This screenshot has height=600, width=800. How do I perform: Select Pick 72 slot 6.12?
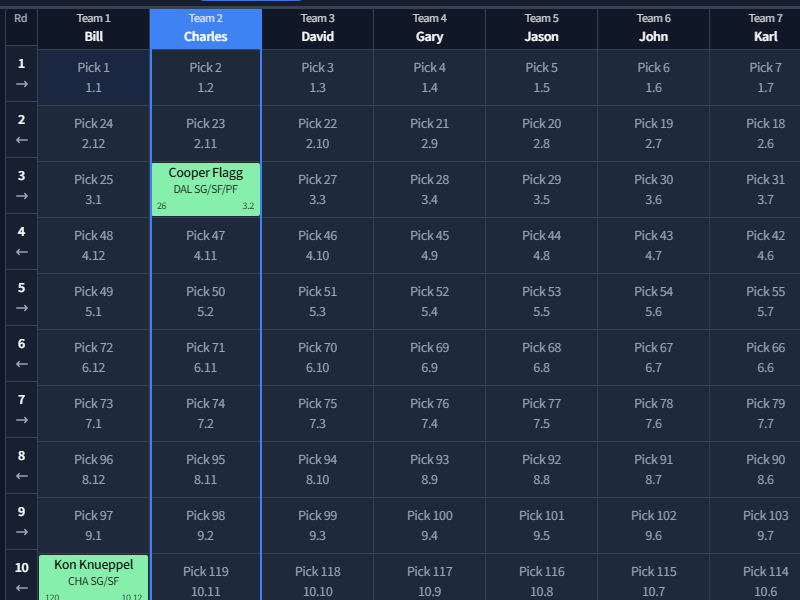tap(93, 358)
